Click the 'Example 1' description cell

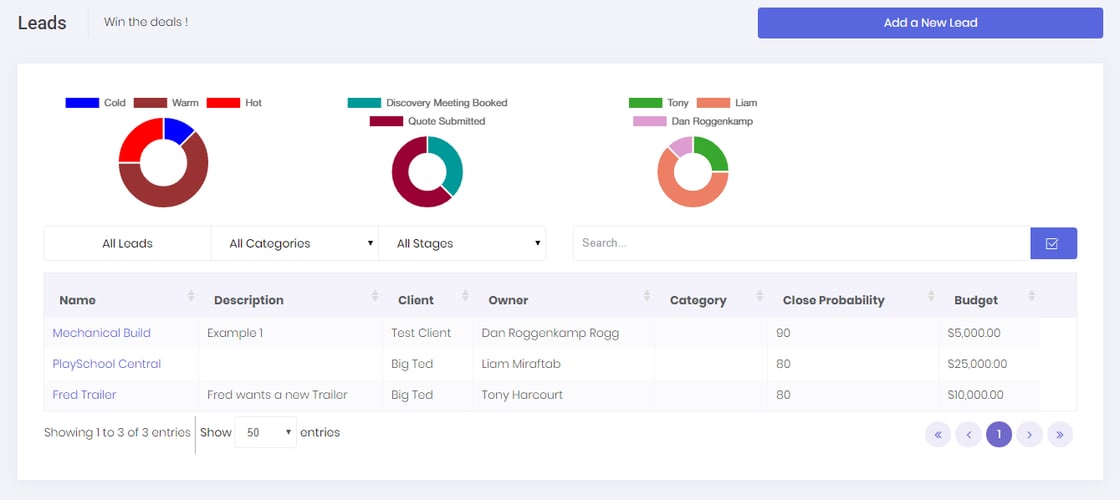235,333
